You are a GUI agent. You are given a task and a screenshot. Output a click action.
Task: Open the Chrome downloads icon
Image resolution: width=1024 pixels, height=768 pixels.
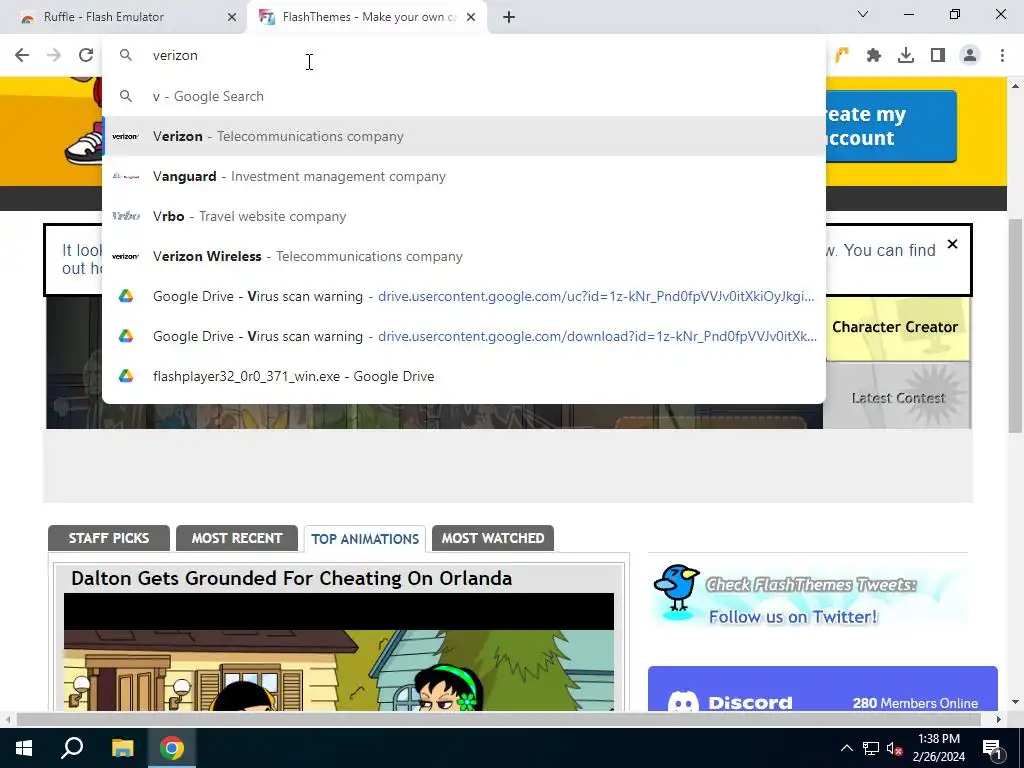(x=906, y=56)
